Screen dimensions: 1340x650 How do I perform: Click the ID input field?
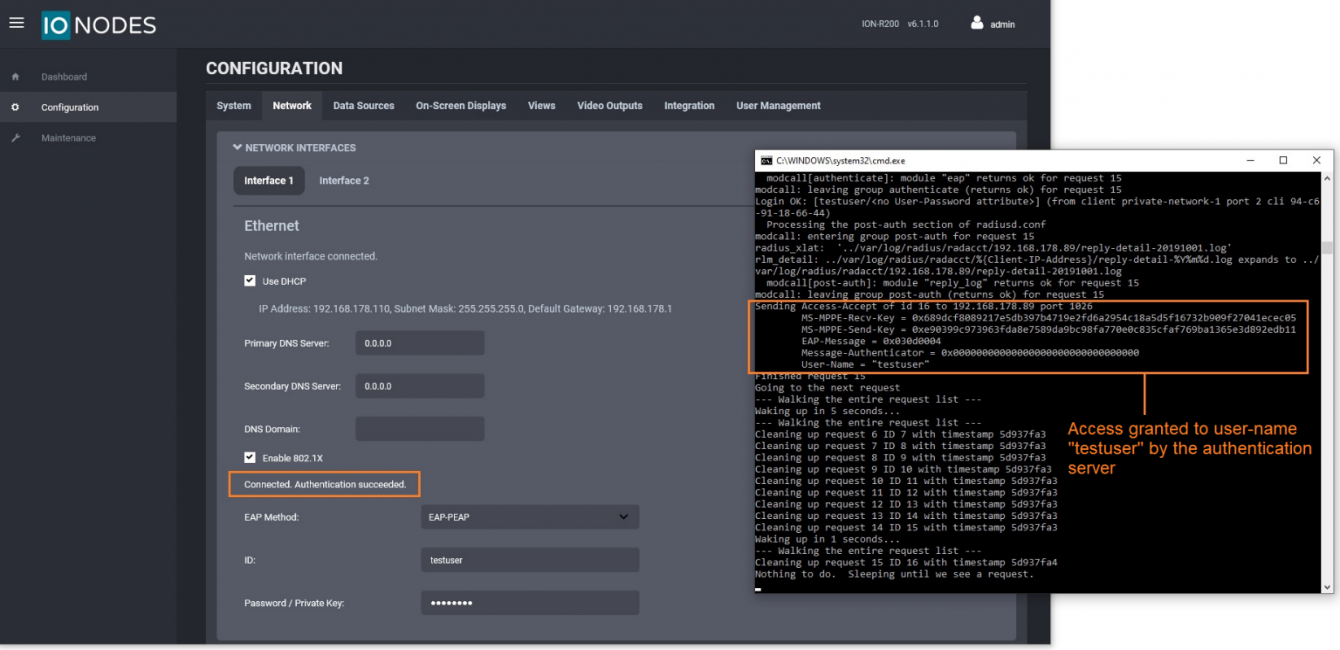click(x=529, y=560)
